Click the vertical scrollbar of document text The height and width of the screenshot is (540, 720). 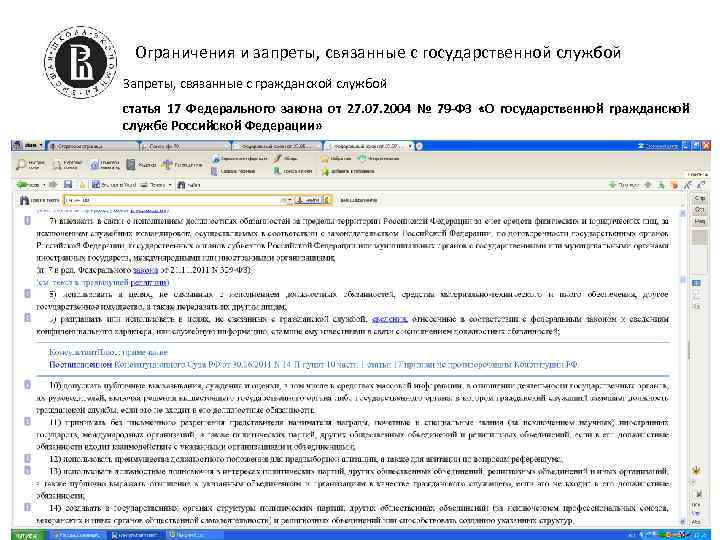(683, 365)
